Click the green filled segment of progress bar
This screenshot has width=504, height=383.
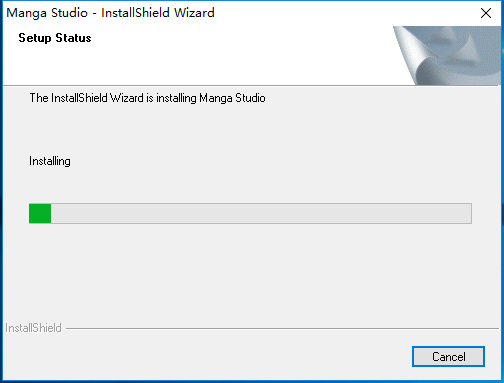pyautogui.click(x=40, y=213)
